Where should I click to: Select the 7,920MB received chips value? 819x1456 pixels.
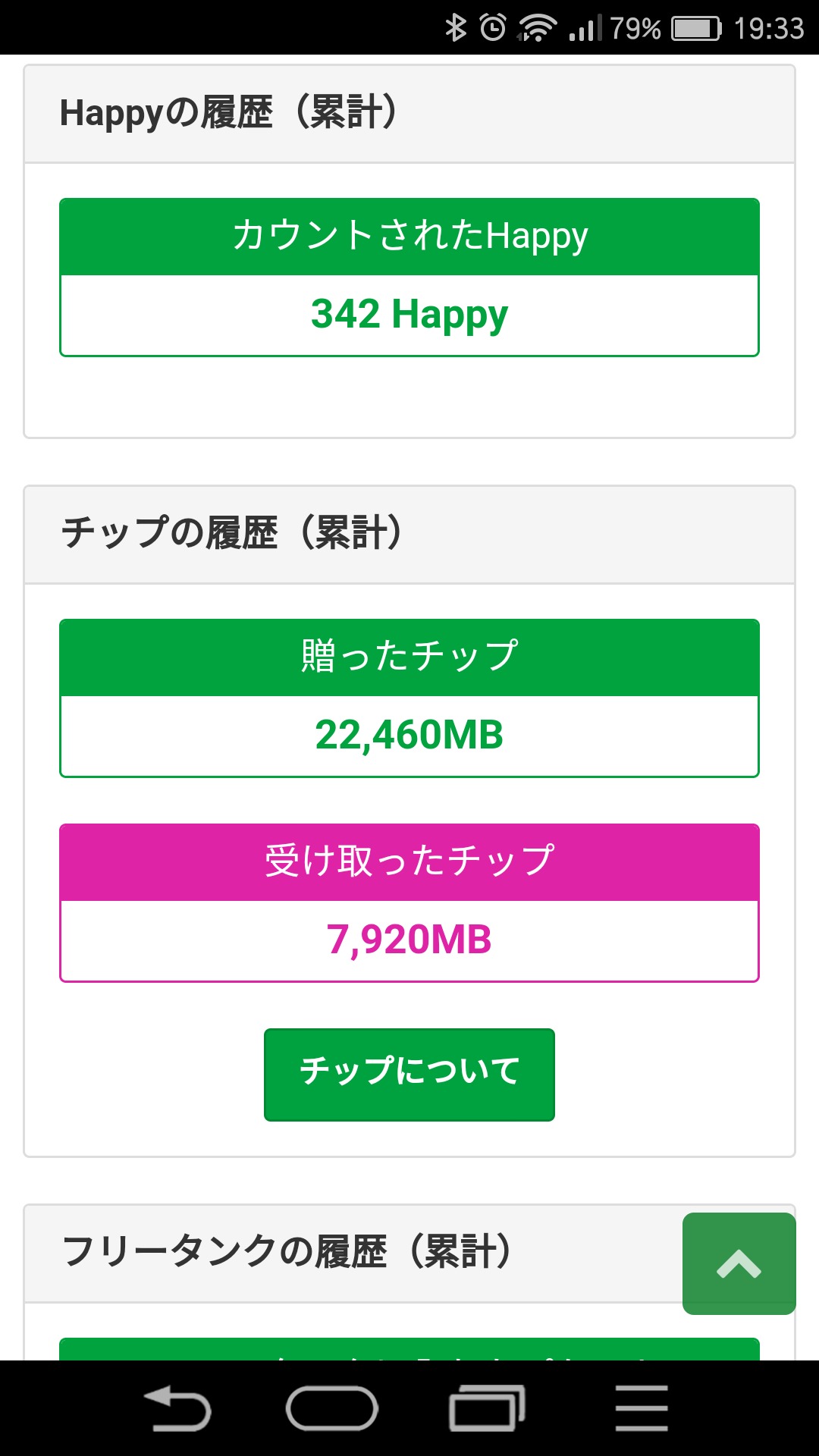coord(409,940)
